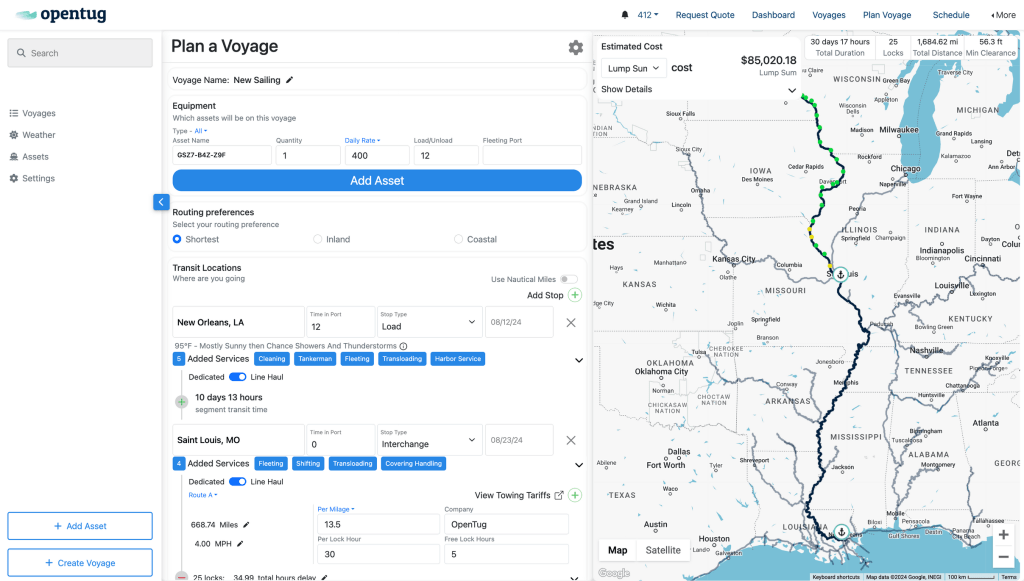Zoom in on the map
The height and width of the screenshot is (581, 1024).
[x=1003, y=535]
